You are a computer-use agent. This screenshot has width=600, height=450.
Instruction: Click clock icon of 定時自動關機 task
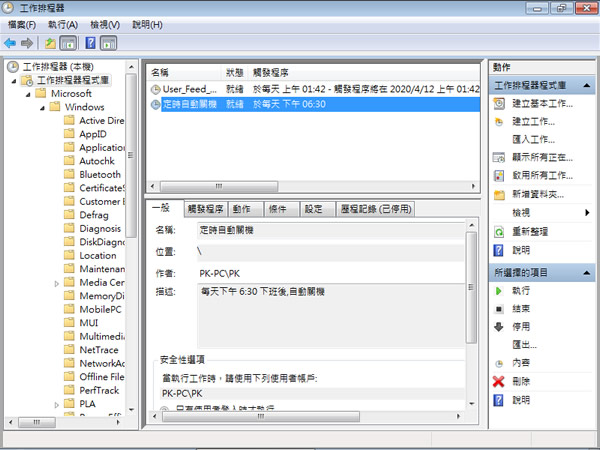tap(155, 104)
